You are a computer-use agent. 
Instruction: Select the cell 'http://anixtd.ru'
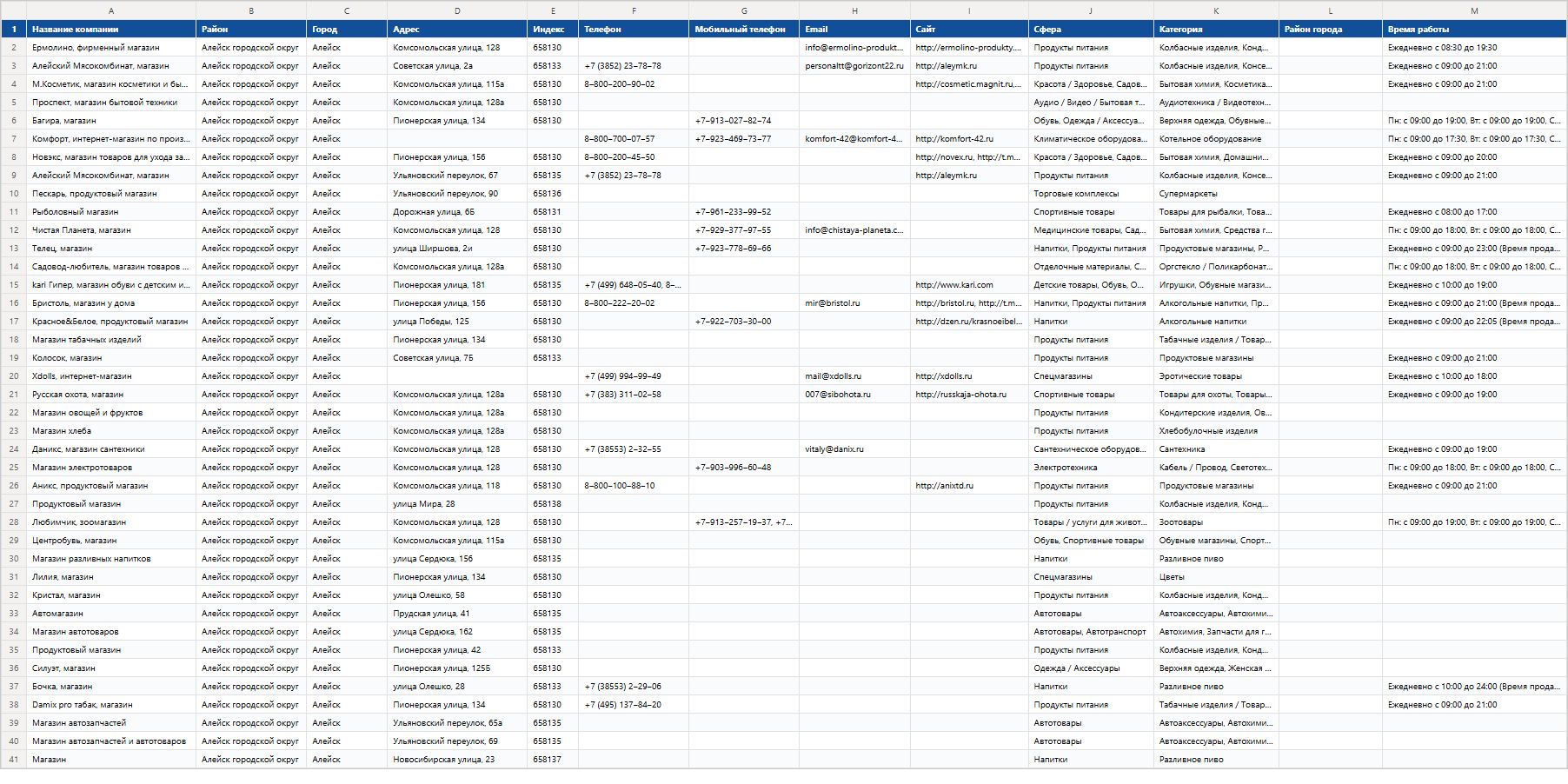pyautogui.click(x=969, y=486)
